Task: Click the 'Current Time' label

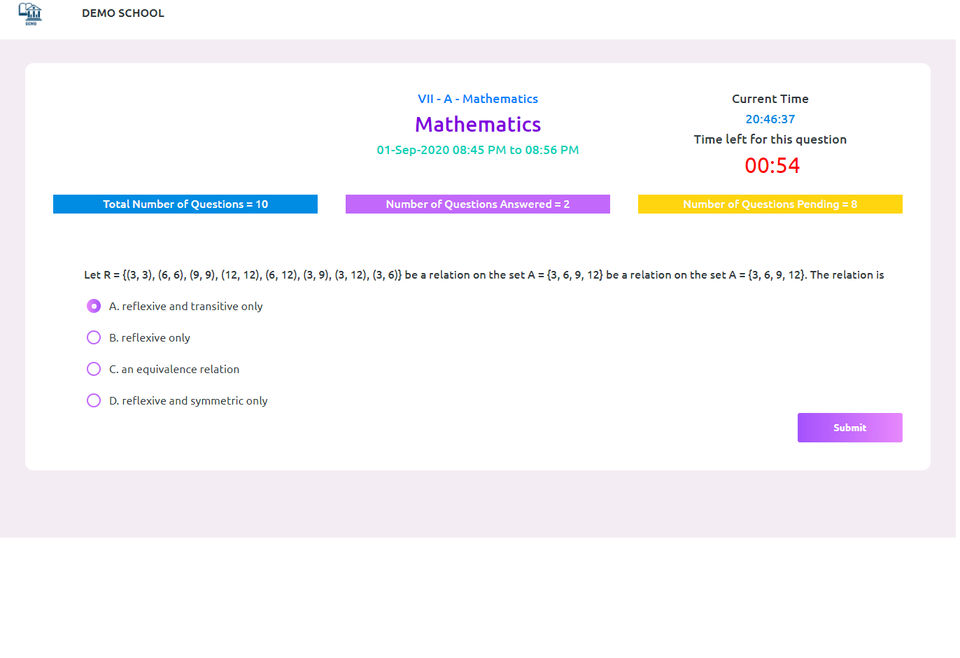Action: click(x=770, y=99)
